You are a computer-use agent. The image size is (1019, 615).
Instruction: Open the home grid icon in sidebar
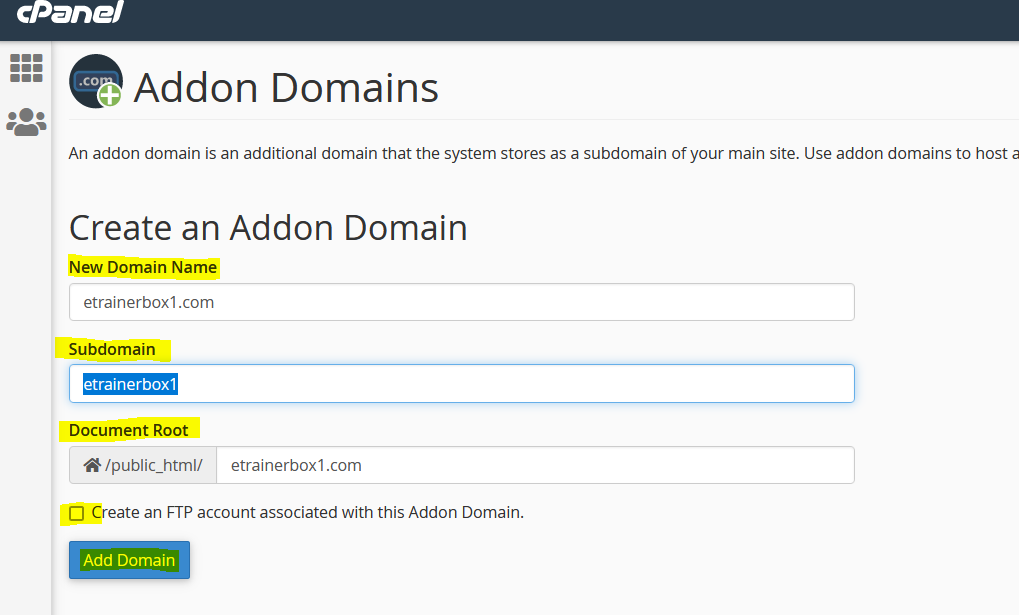click(27, 68)
